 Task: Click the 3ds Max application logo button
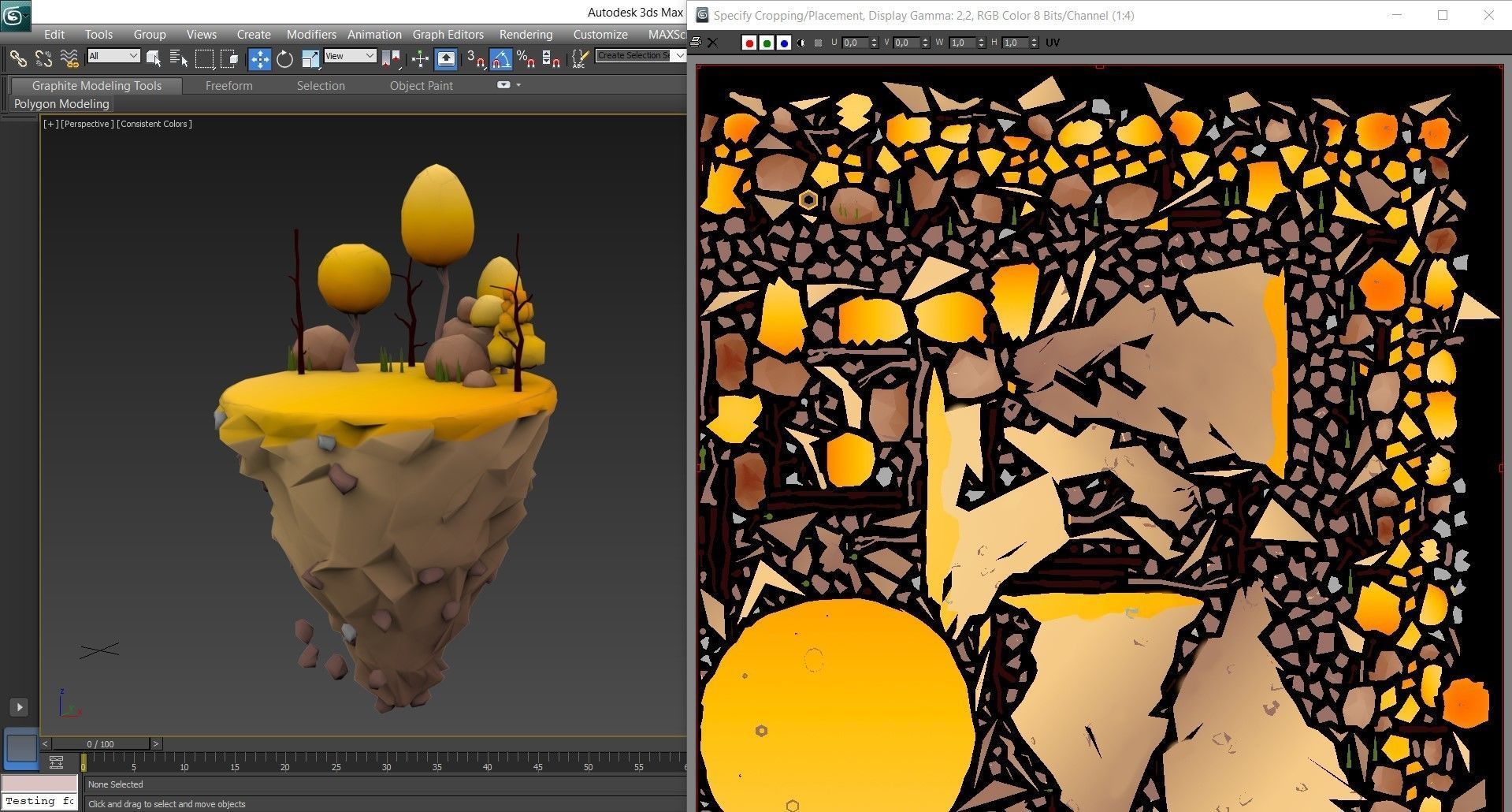pos(15,15)
